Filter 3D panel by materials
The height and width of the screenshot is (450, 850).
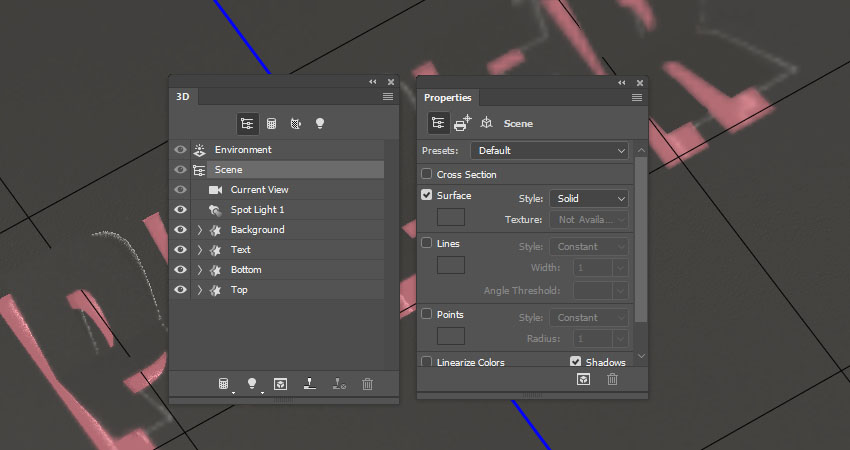point(295,124)
